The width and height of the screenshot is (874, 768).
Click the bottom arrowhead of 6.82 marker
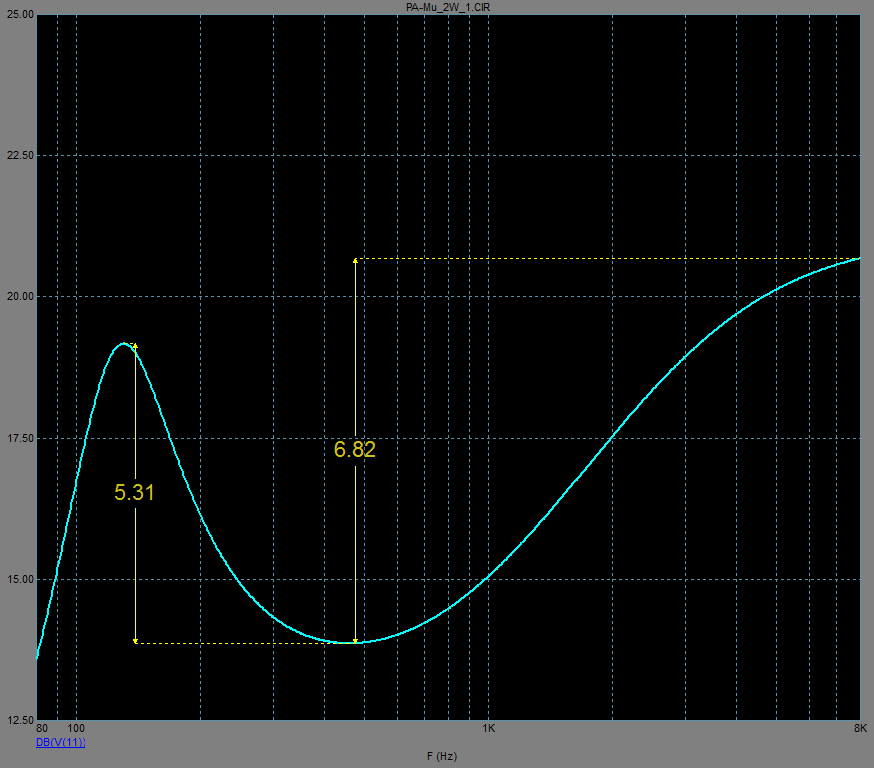355,640
